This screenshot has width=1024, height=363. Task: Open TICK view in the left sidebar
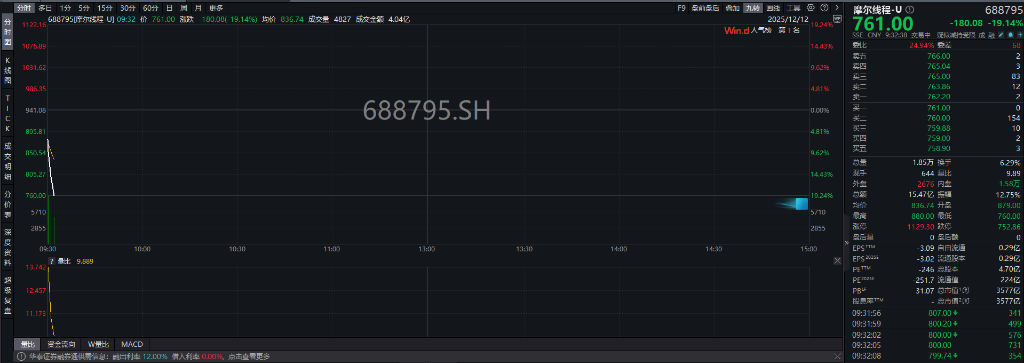click(8, 112)
